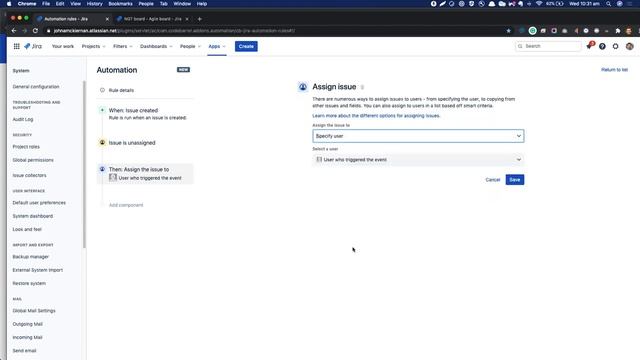Open Project roles in the sidebar
This screenshot has height=360, width=640.
click(x=26, y=147)
